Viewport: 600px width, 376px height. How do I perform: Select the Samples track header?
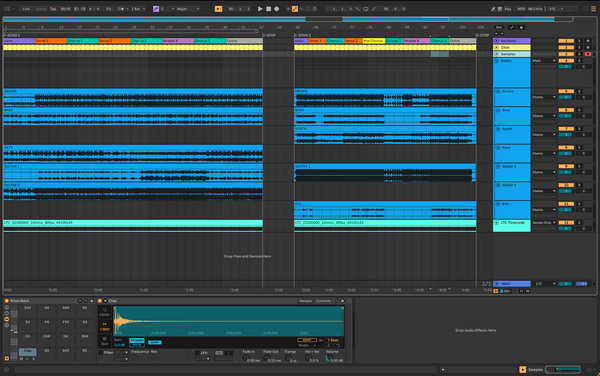(512, 54)
